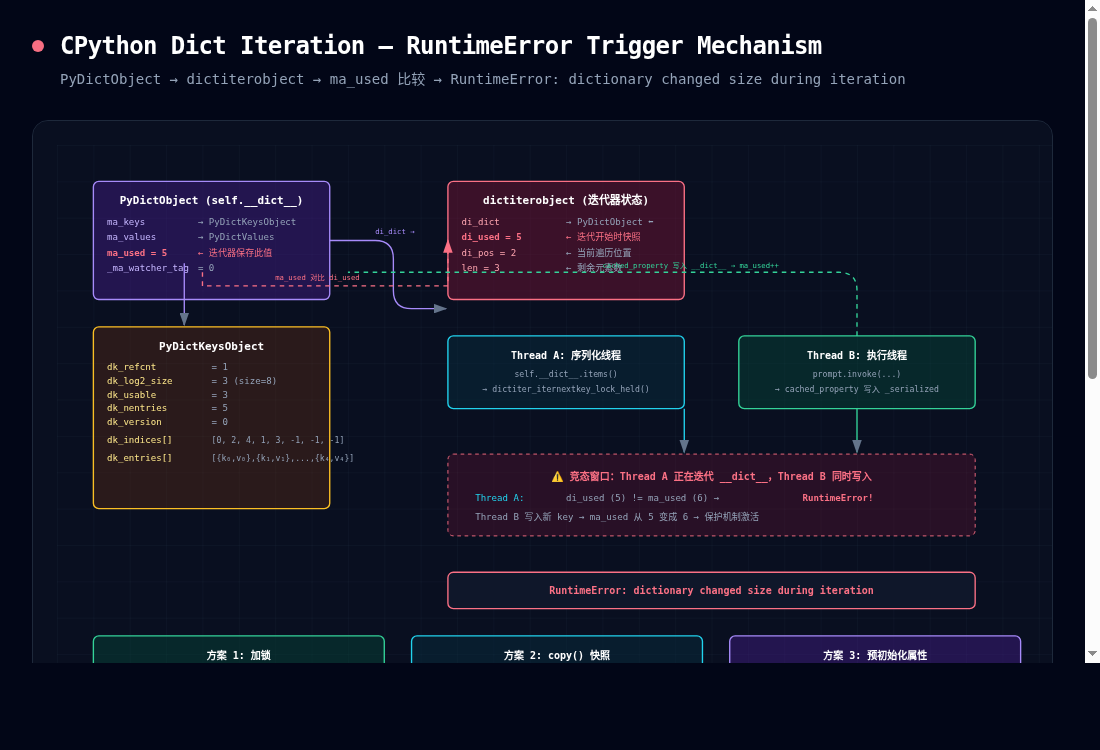
Task: Click the self.__dict__.items() code text
Action: (565, 374)
